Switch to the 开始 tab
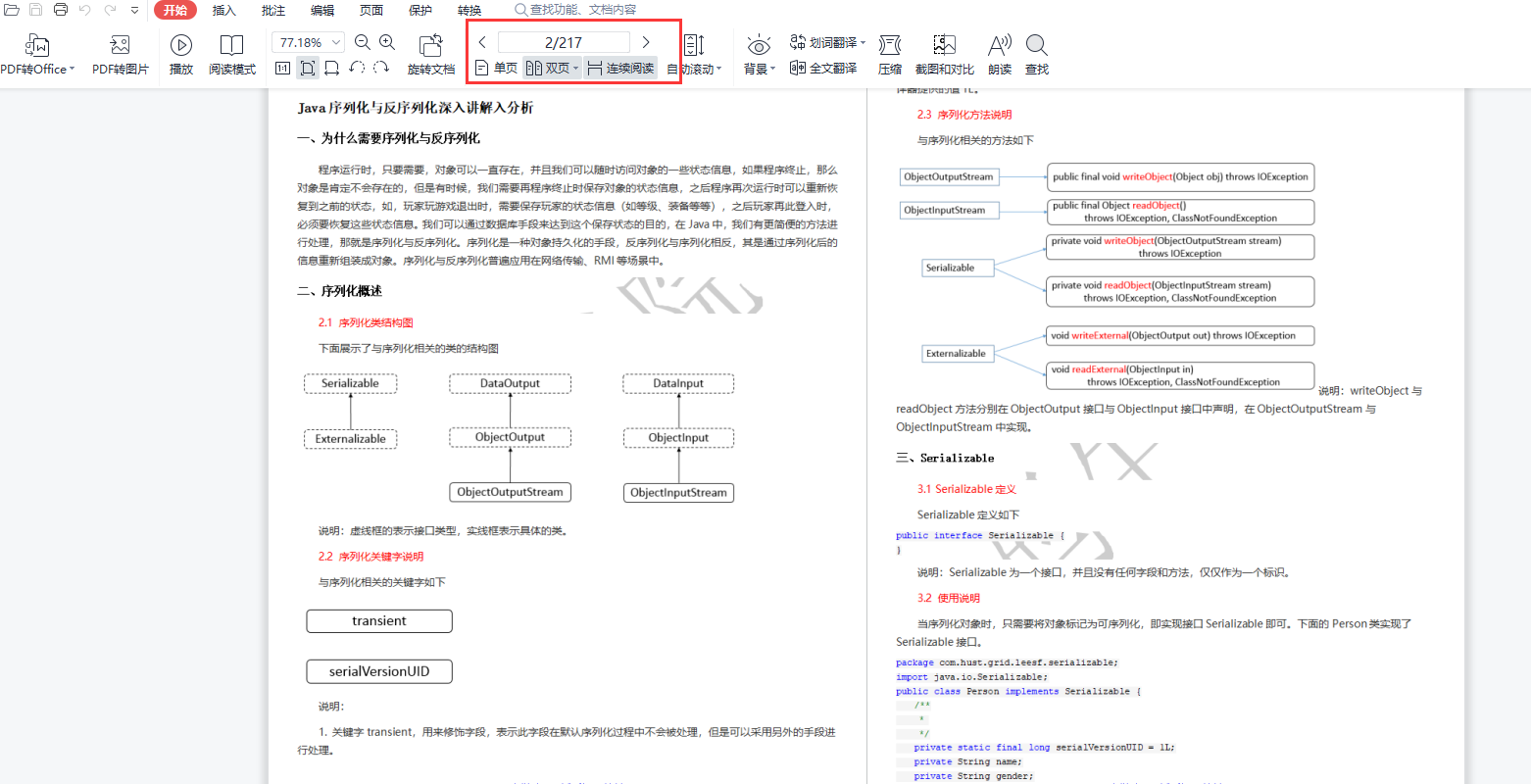Image resolution: width=1531 pixels, height=784 pixels. tap(175, 10)
